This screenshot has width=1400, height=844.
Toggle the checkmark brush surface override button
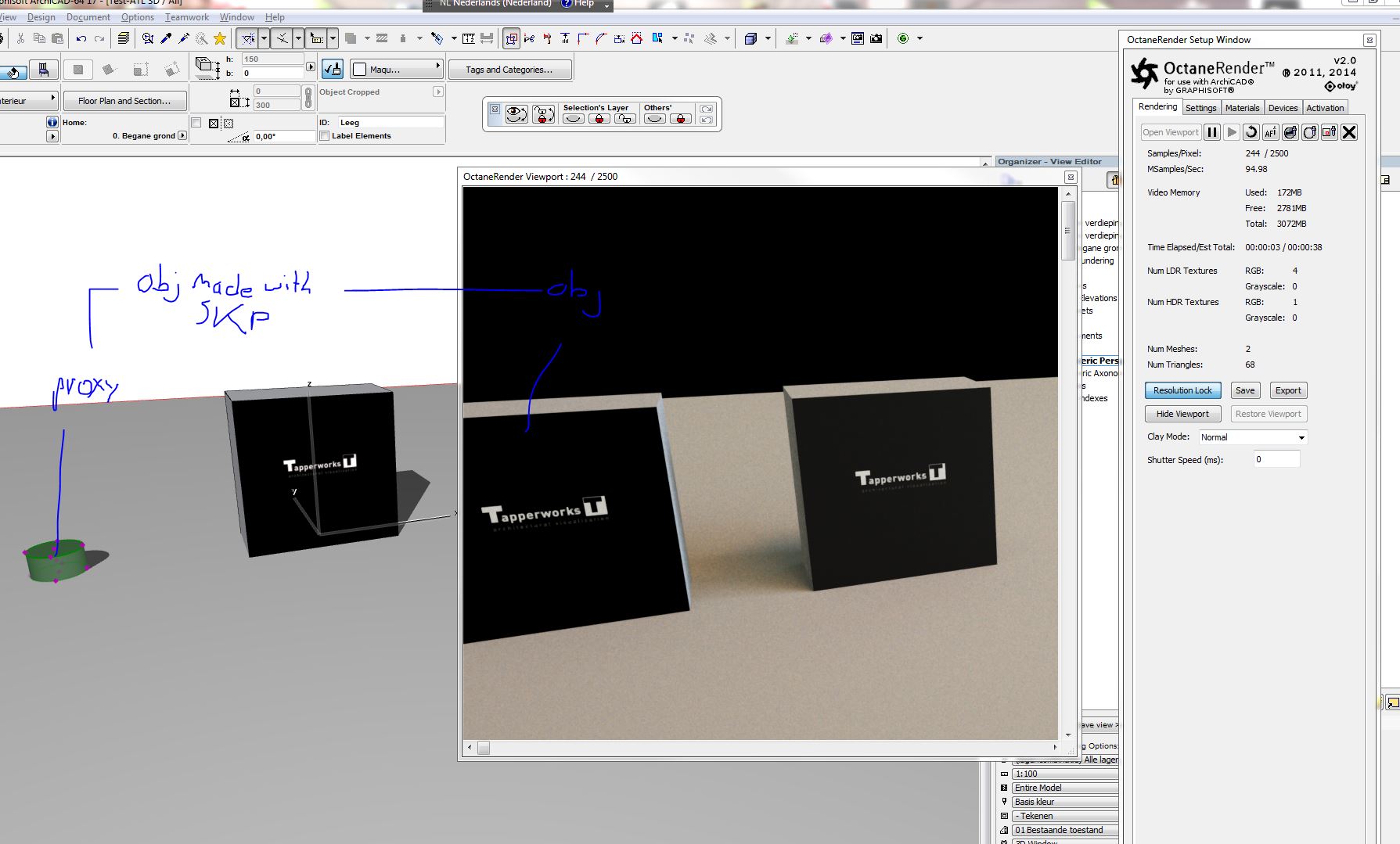[333, 70]
